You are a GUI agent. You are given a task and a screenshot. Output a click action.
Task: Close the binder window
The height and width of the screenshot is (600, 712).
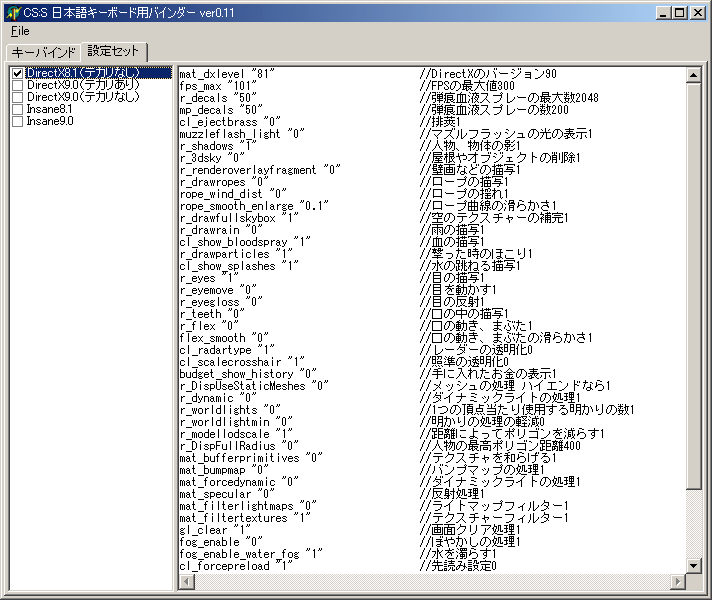(697, 13)
